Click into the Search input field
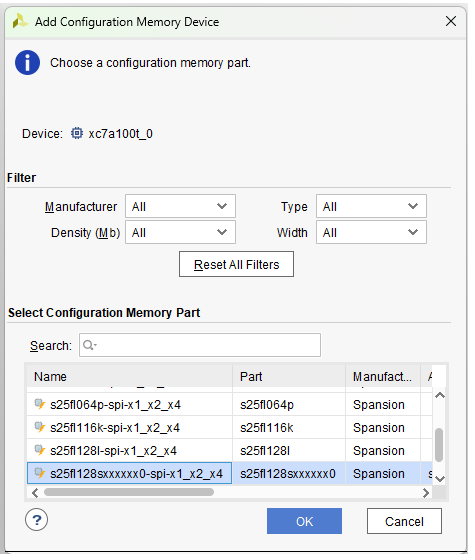The height and width of the screenshot is (560, 475). (200, 345)
